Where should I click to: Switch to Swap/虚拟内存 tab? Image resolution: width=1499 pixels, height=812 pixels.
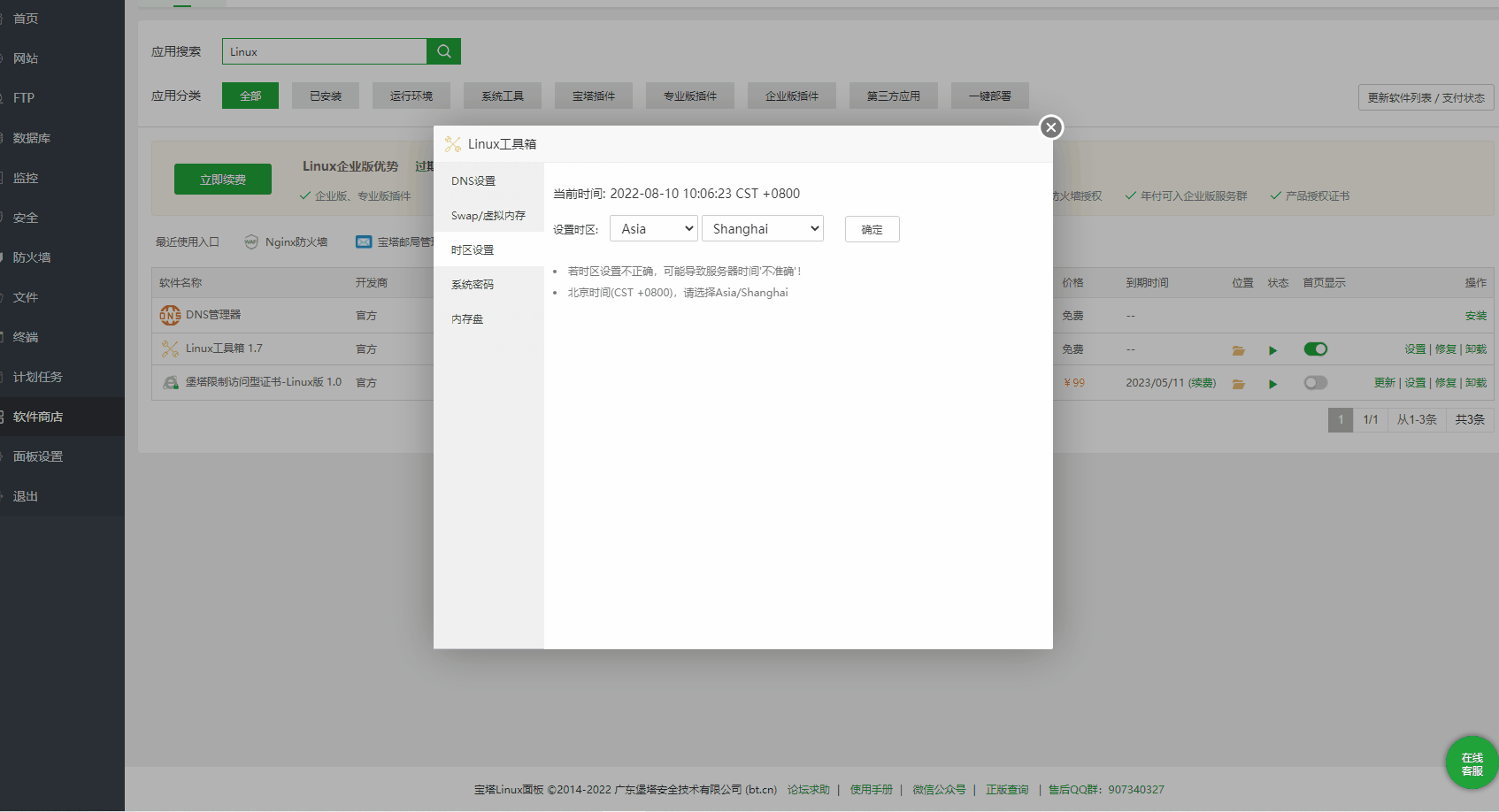(488, 215)
